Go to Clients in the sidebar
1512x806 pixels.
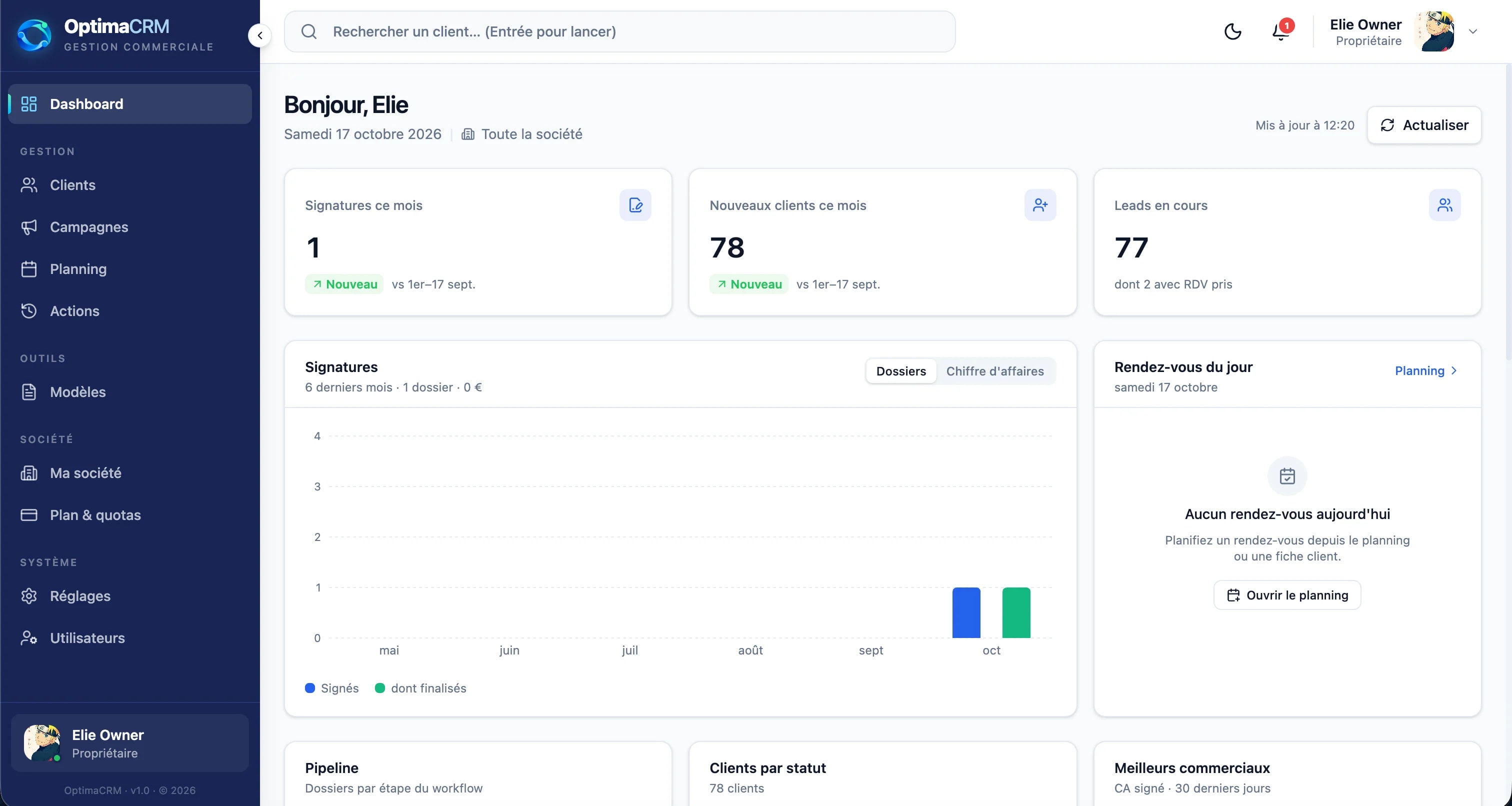pos(129,185)
